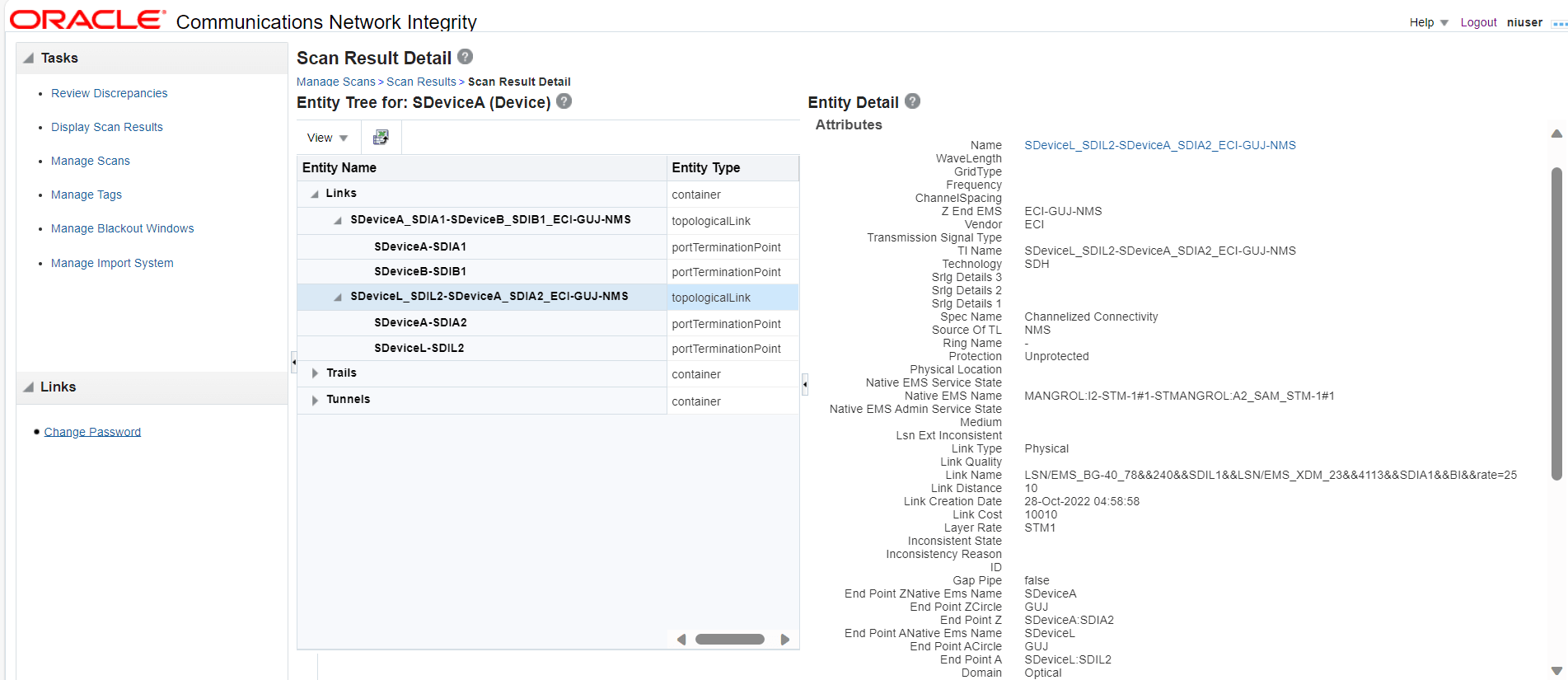This screenshot has width=1568, height=680.
Task: Collapse the left Tasks panel splitter arrow
Action: coord(293,362)
